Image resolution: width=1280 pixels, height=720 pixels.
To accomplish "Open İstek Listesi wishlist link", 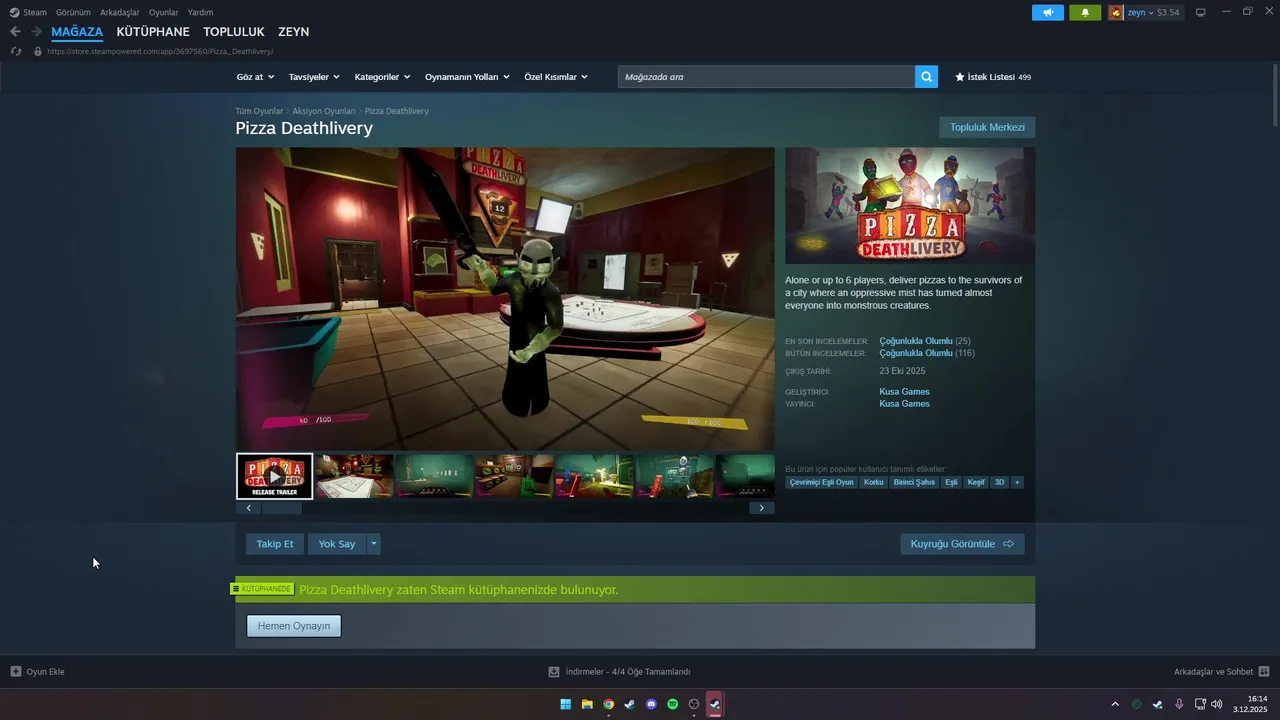I will pos(993,77).
